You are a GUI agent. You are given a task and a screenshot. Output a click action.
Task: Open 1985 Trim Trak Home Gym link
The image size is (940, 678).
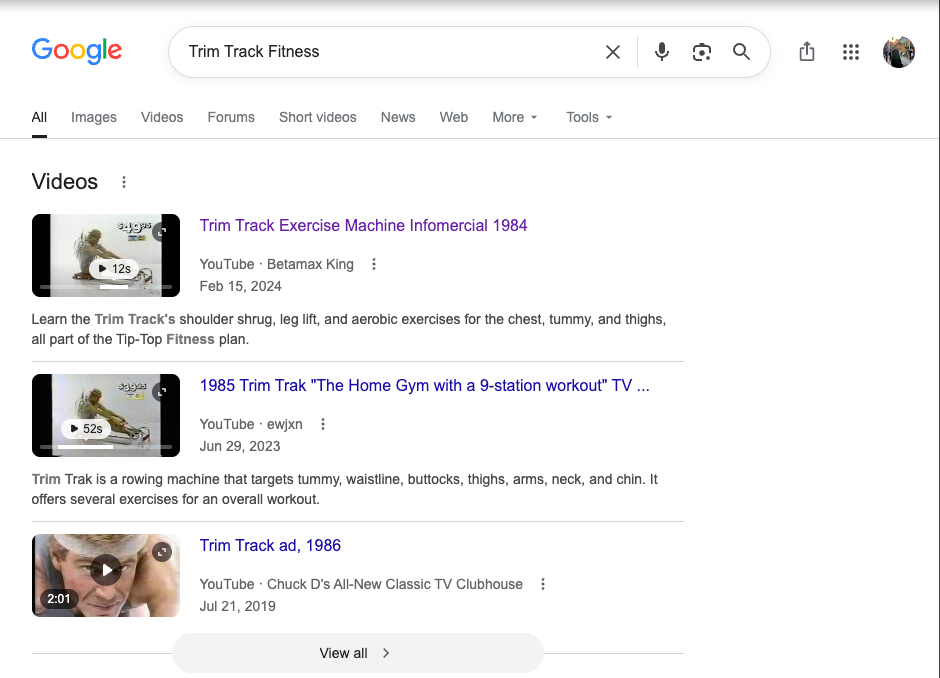[424, 385]
